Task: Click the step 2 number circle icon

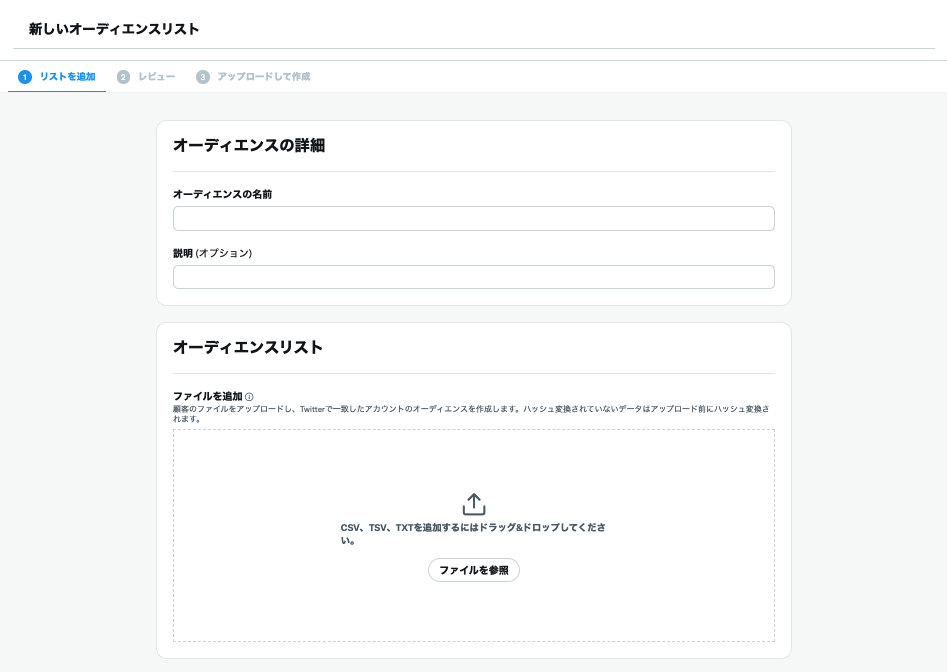Action: coord(123,77)
